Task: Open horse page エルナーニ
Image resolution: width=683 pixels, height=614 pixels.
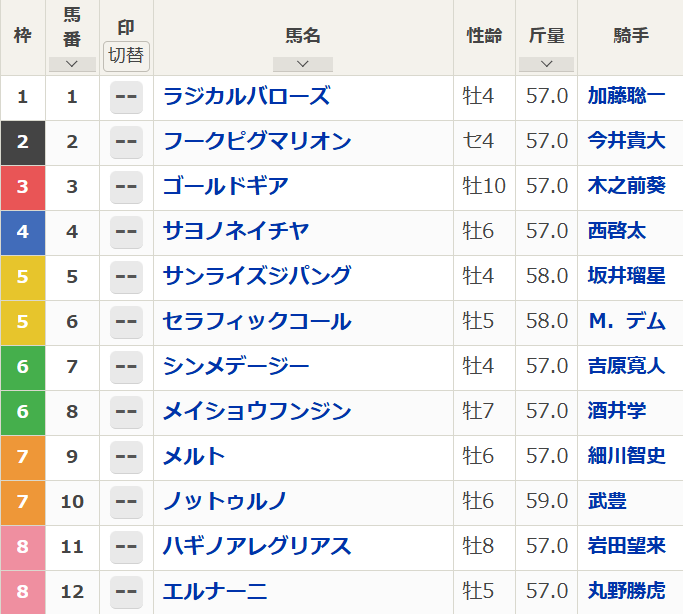Action: pyautogui.click(x=215, y=591)
